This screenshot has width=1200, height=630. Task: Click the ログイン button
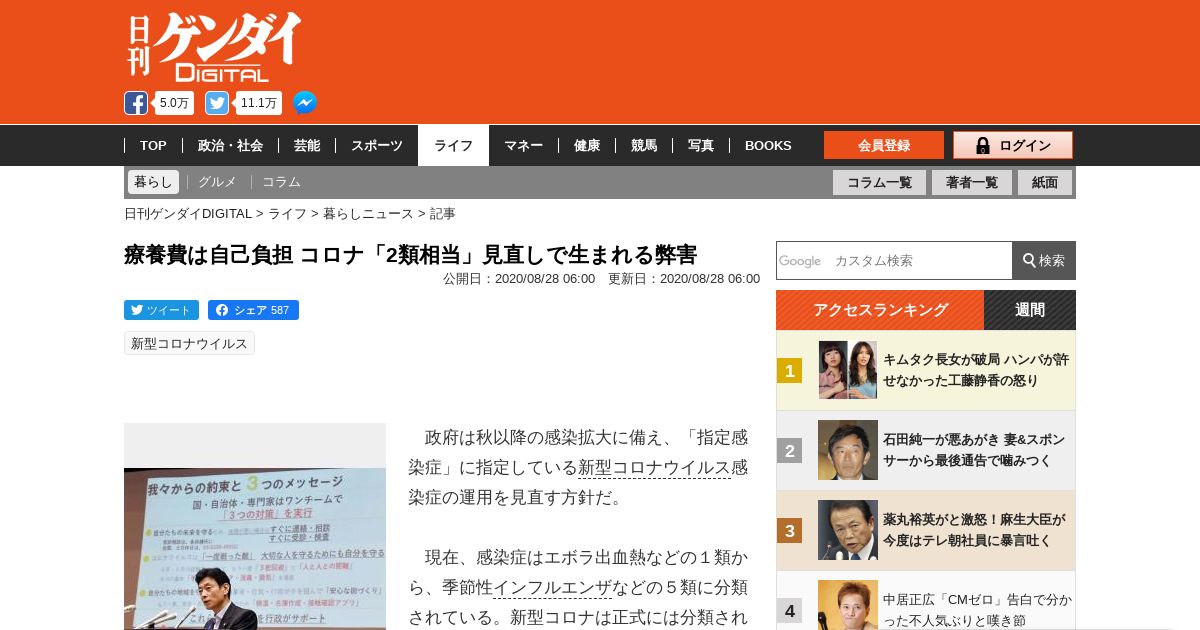(1013, 145)
